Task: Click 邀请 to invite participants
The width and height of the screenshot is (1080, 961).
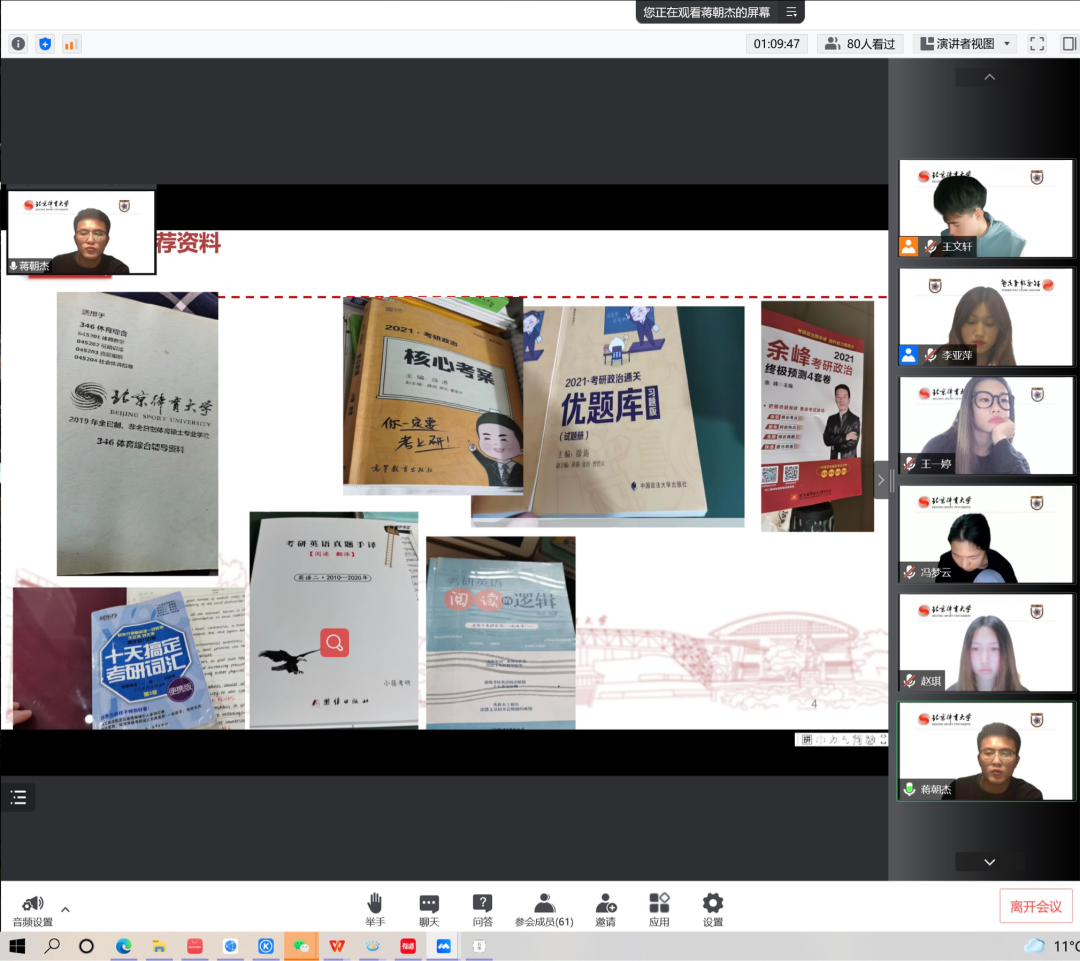Action: [605, 911]
